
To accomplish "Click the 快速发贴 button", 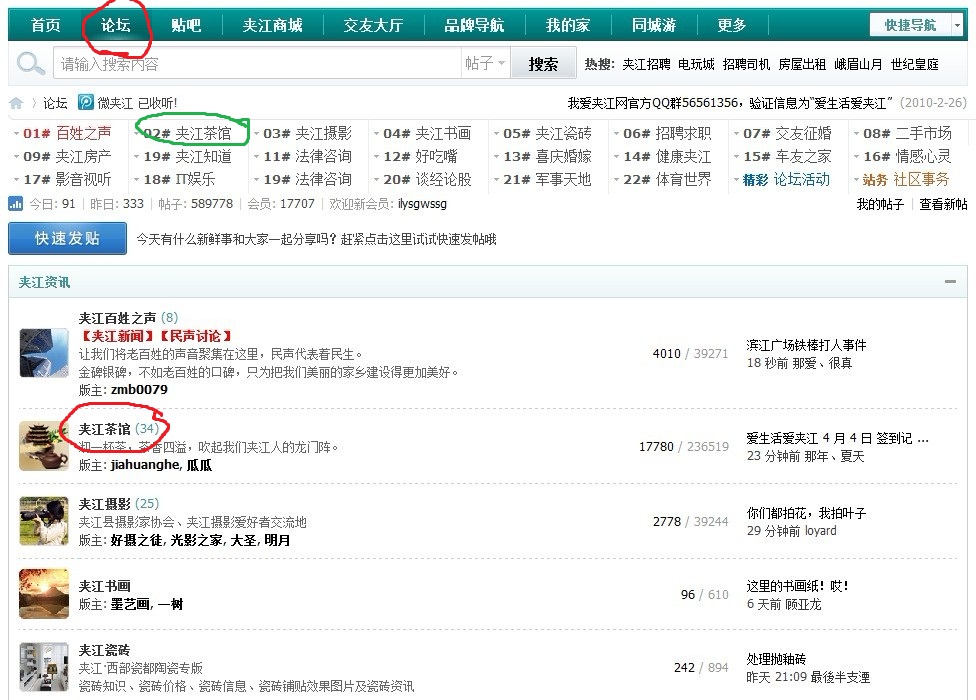I will (x=67, y=239).
